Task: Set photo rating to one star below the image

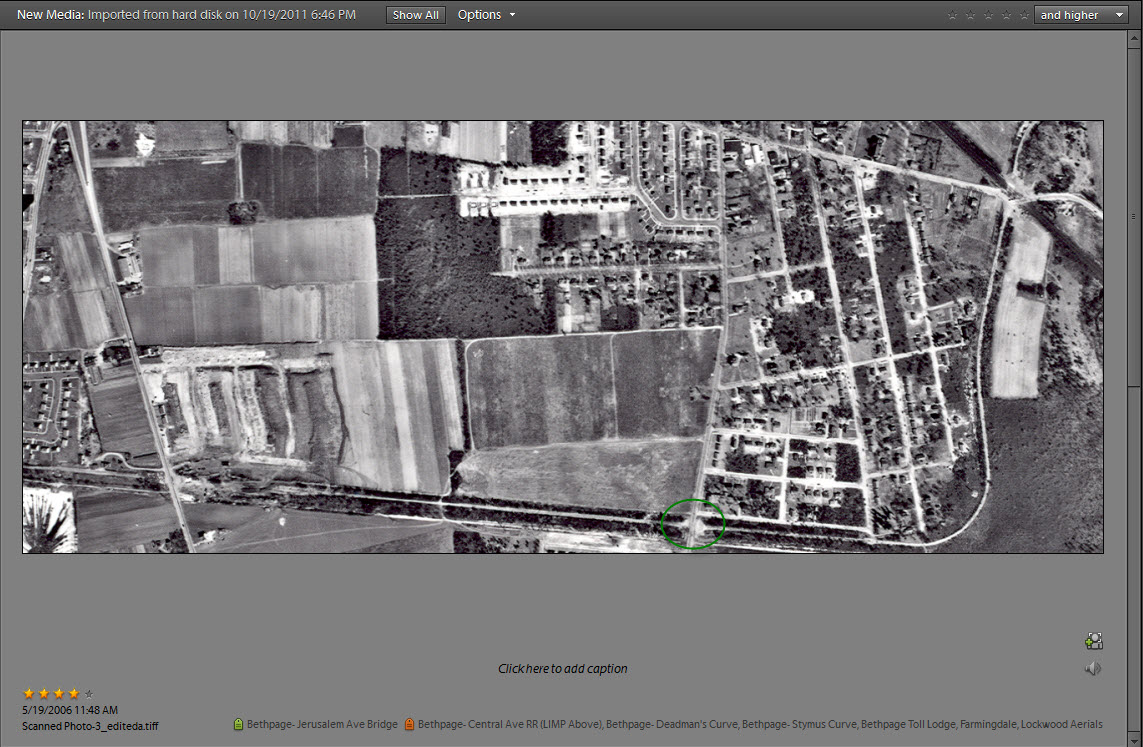Action: (x=28, y=693)
